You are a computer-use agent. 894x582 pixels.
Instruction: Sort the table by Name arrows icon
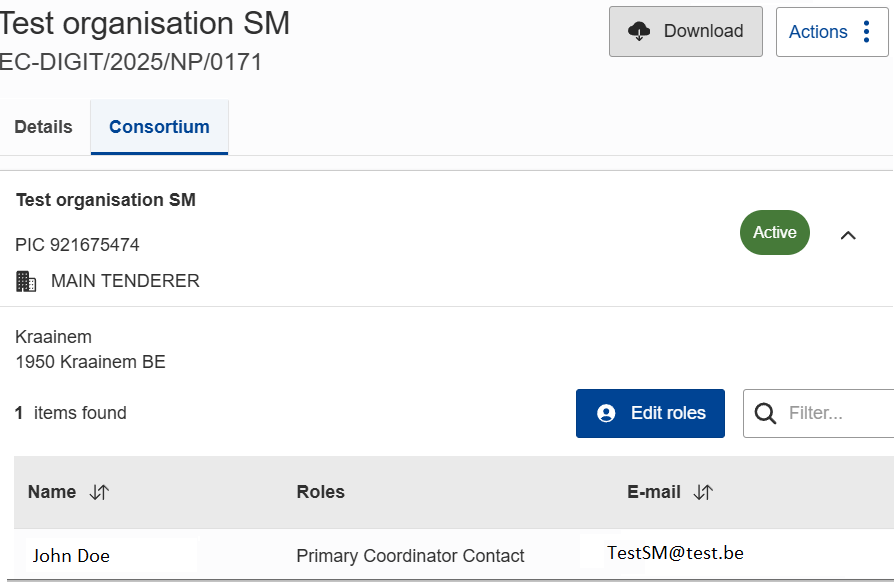click(99, 492)
